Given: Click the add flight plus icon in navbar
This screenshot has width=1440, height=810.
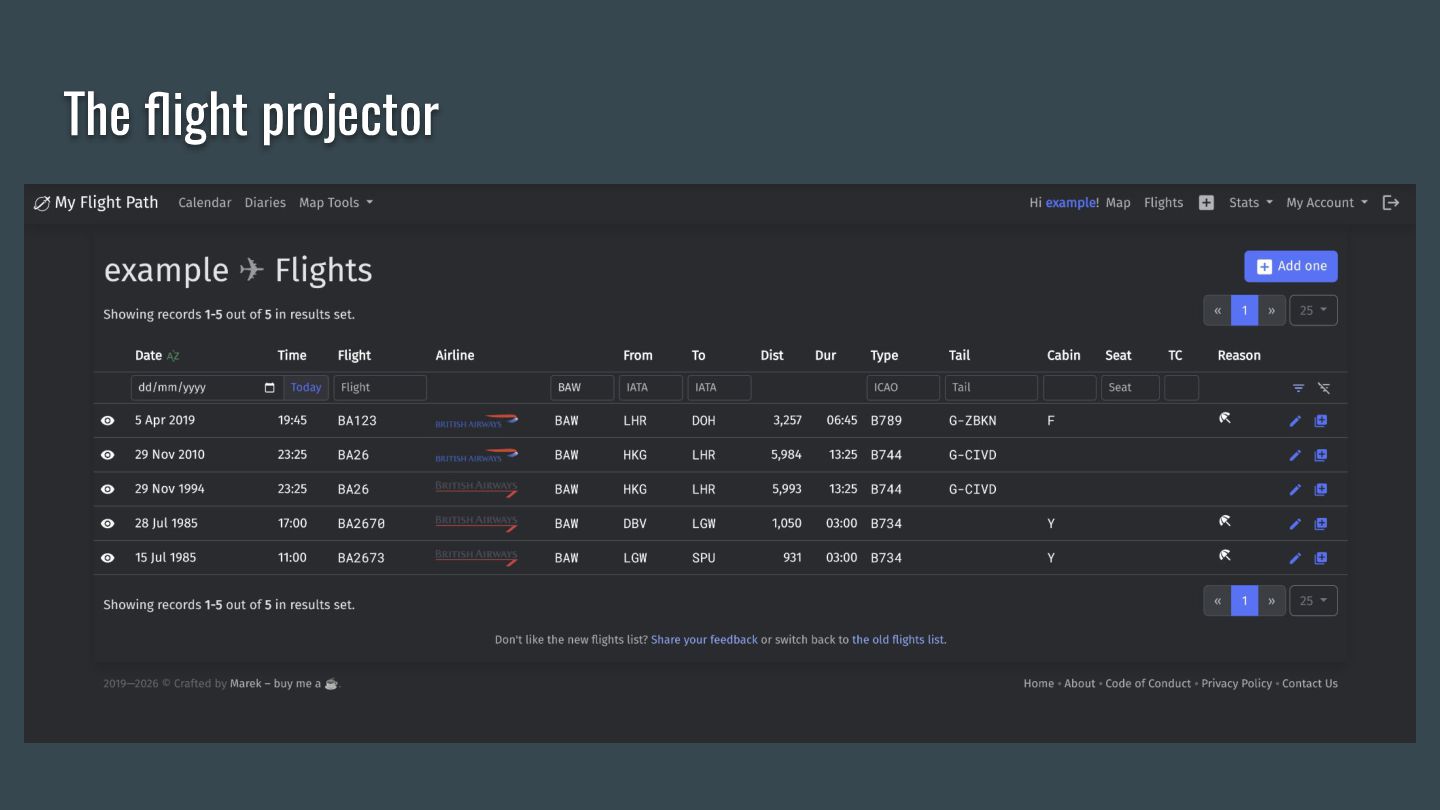Looking at the screenshot, I should point(1206,202).
